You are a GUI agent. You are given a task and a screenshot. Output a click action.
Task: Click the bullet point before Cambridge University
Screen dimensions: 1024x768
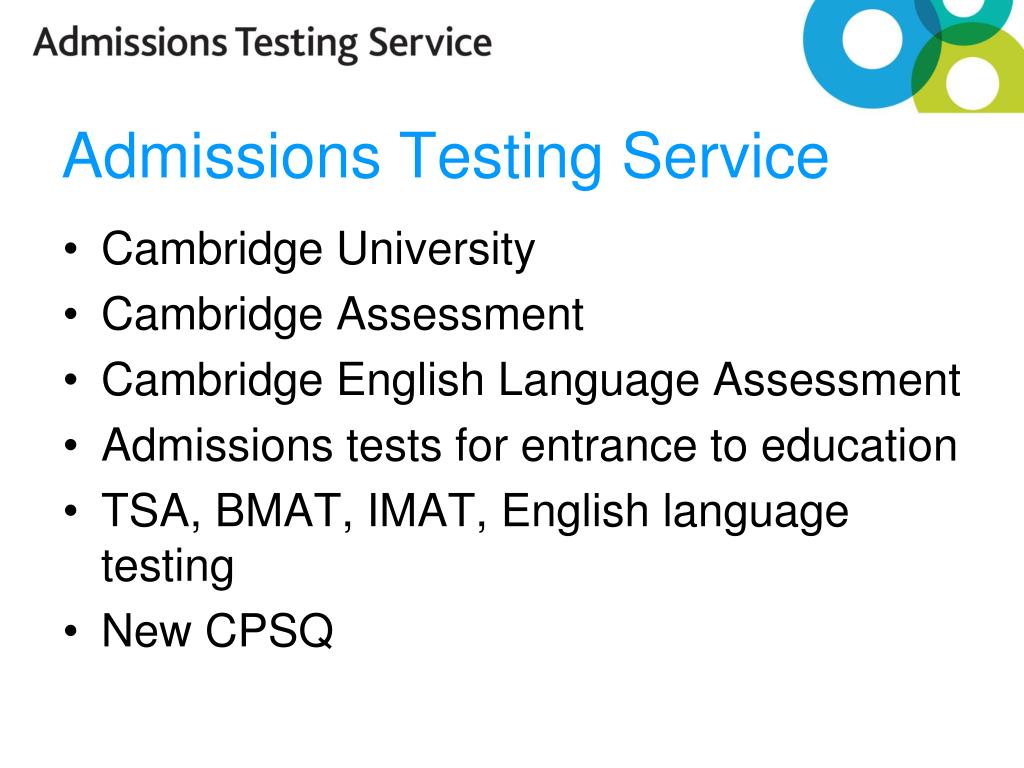pyautogui.click(x=71, y=249)
